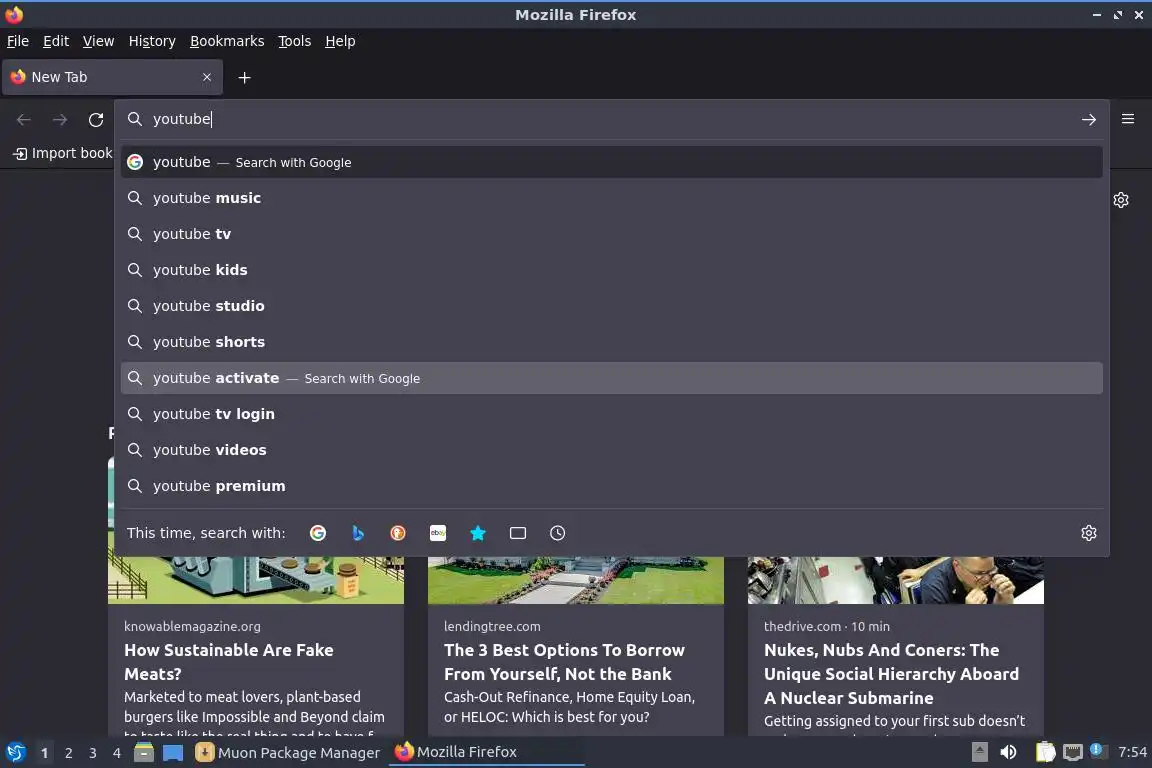Open the Edit menu
The width and height of the screenshot is (1152, 768).
coord(56,41)
